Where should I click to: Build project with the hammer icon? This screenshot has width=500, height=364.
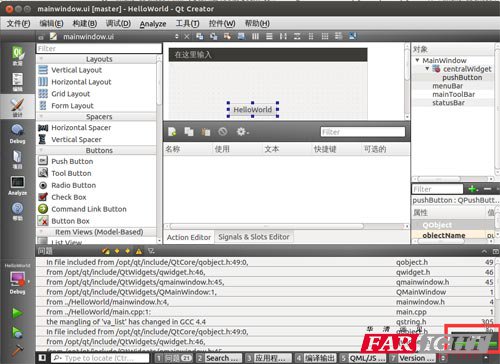point(17,350)
